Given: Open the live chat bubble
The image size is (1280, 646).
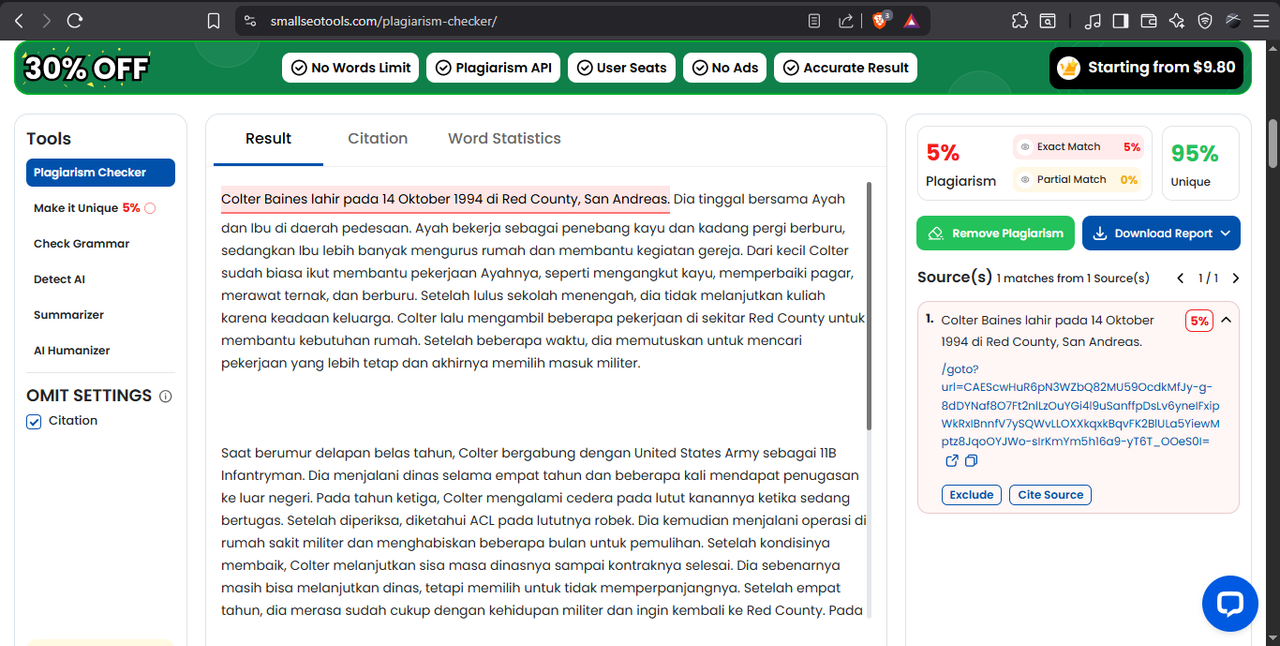Looking at the screenshot, I should pos(1229,603).
